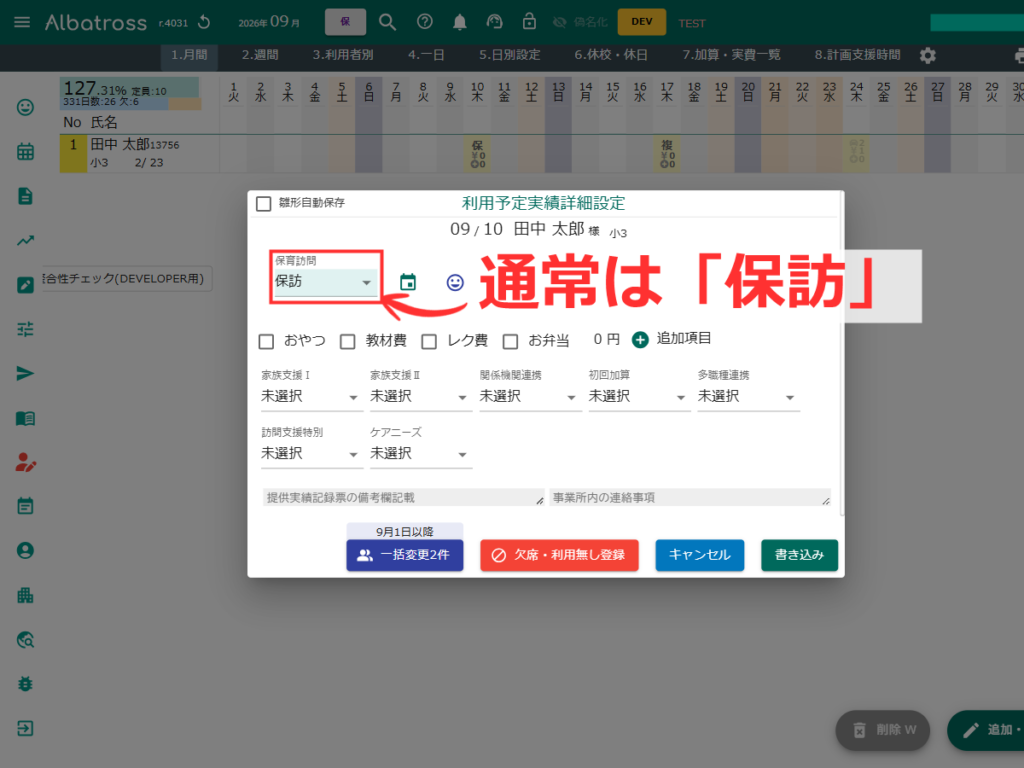
Task: Toggle 偽名化 anonymize eye icon
Action: 560,23
